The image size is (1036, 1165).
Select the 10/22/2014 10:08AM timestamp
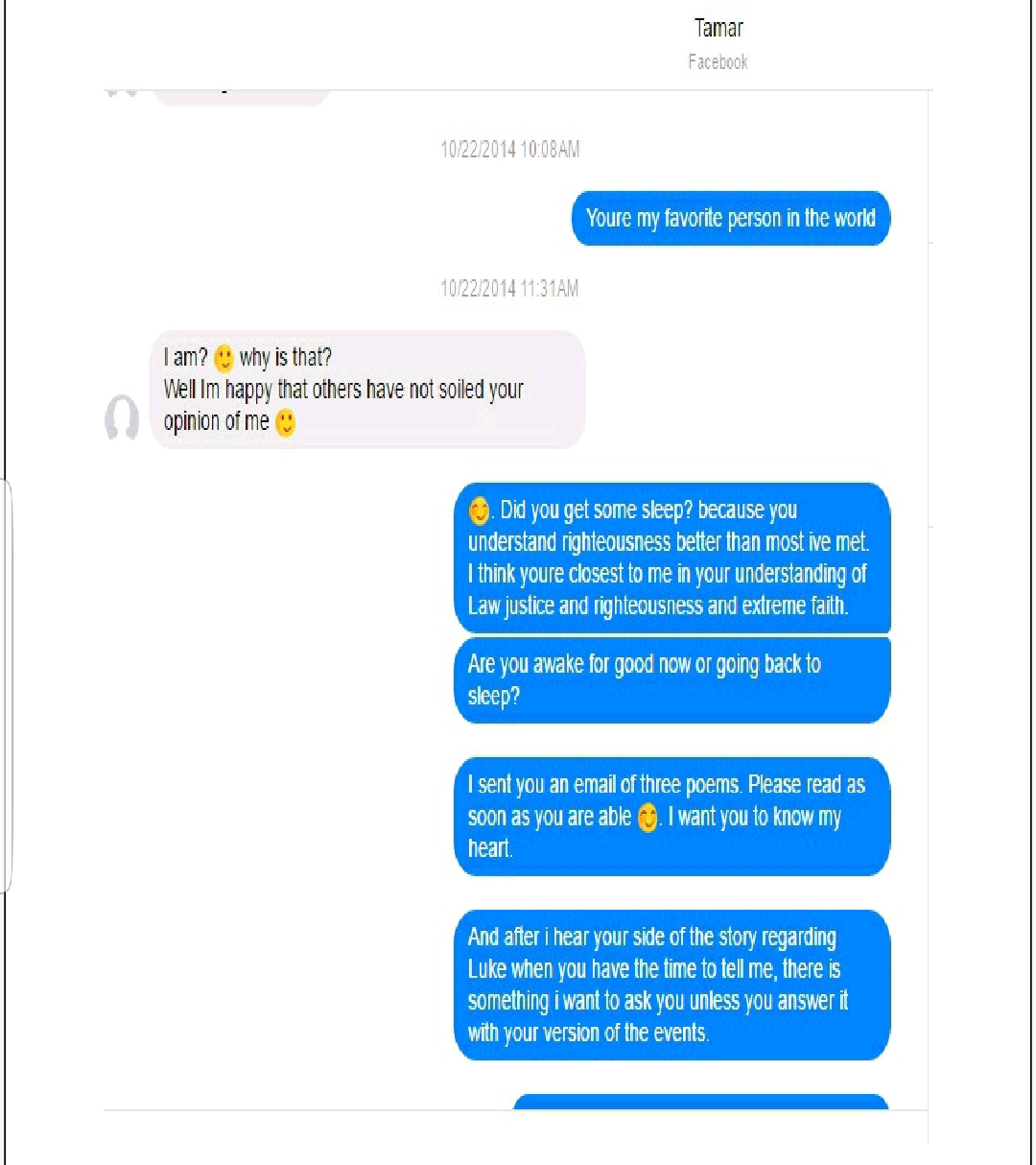point(509,150)
